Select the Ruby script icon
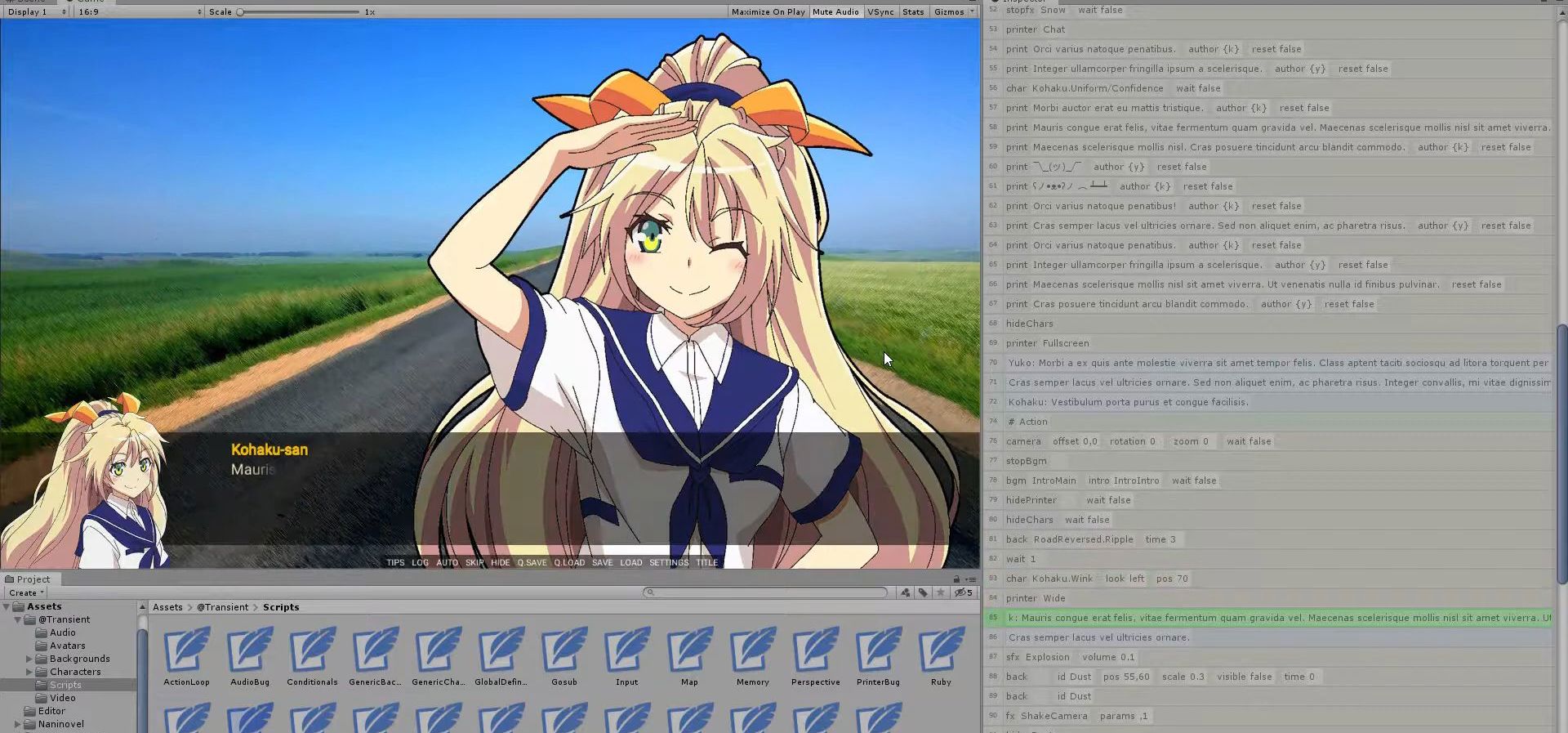This screenshot has height=733, width=1568. click(941, 652)
